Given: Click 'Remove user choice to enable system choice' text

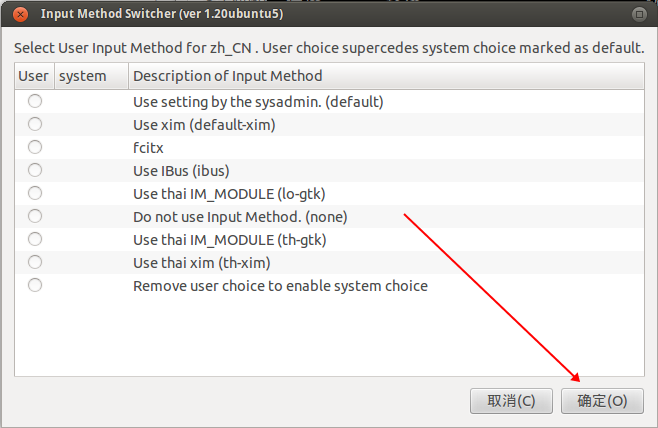Looking at the screenshot, I should pyautogui.click(x=280, y=285).
